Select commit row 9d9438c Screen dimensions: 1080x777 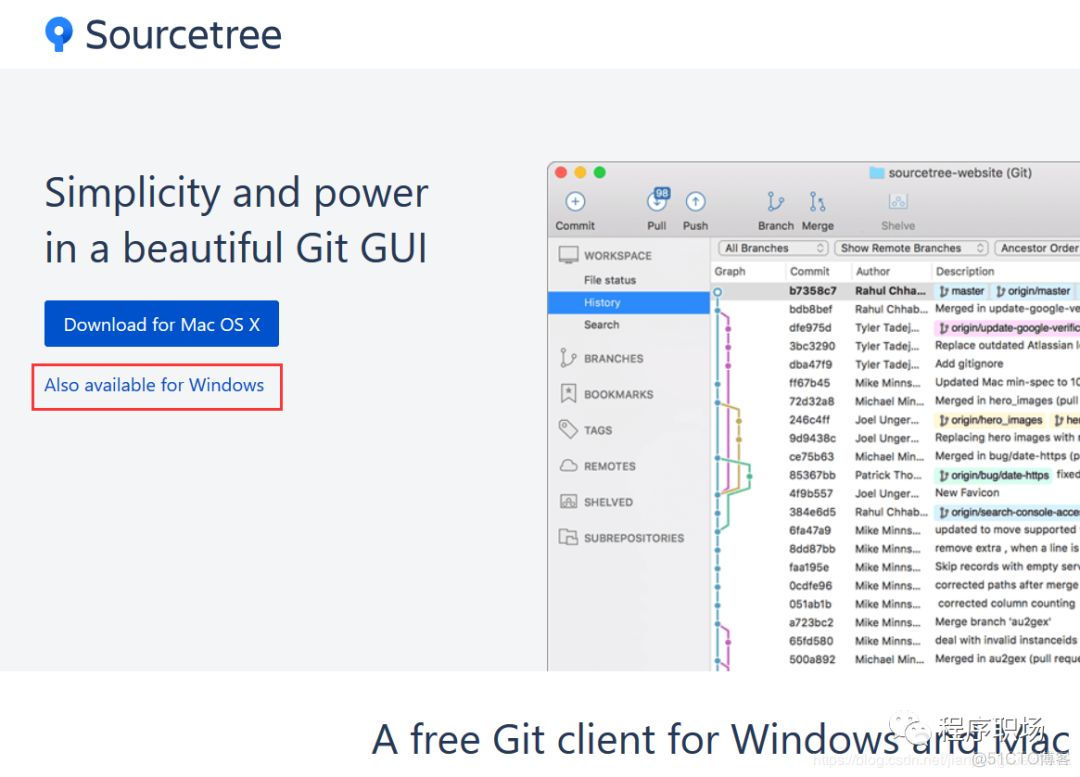[895, 438]
